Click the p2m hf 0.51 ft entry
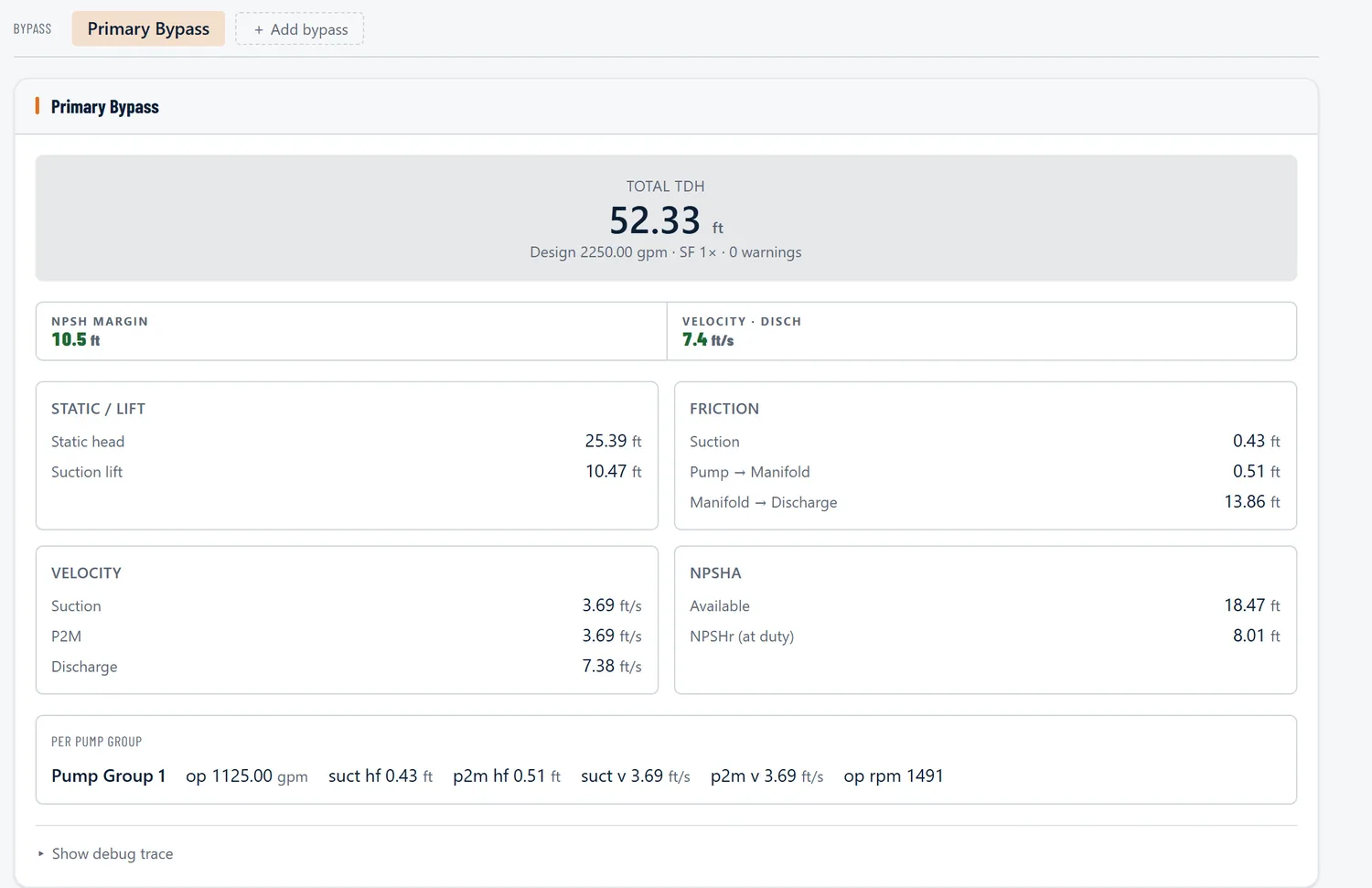This screenshot has height=888, width=1372. click(x=507, y=776)
